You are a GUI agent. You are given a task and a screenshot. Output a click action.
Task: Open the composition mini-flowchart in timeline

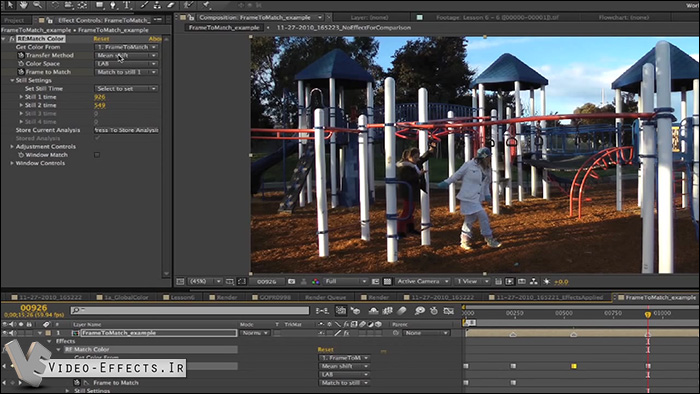point(322,311)
